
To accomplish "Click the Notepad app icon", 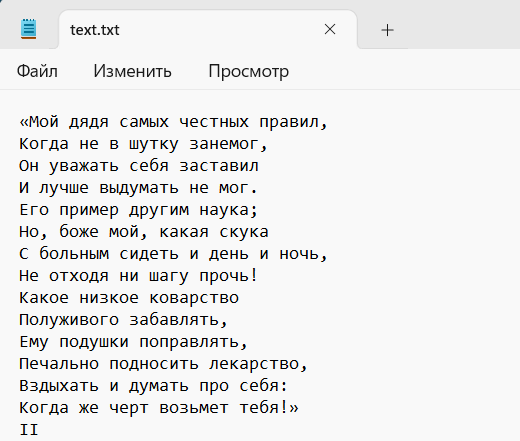I will [x=28, y=29].
